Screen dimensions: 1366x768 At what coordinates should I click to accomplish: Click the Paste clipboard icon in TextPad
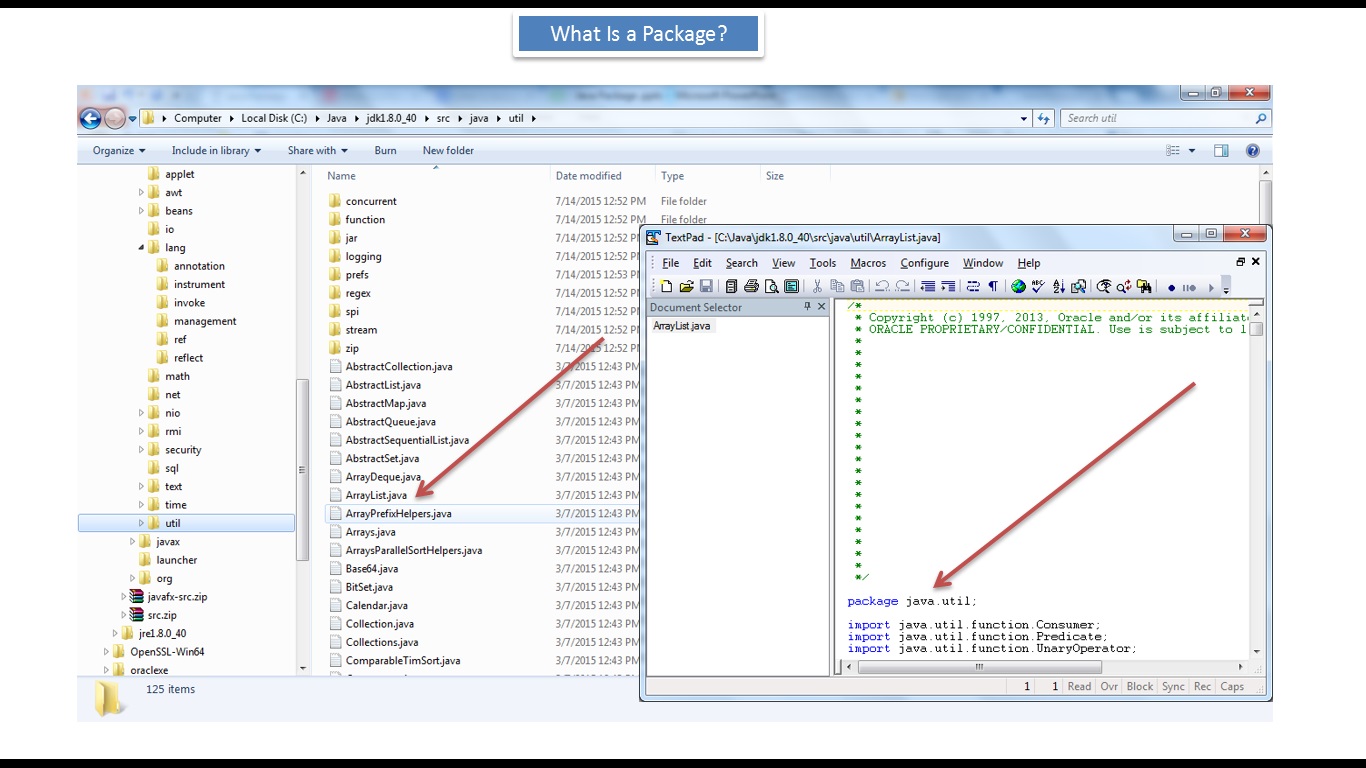coord(857,287)
